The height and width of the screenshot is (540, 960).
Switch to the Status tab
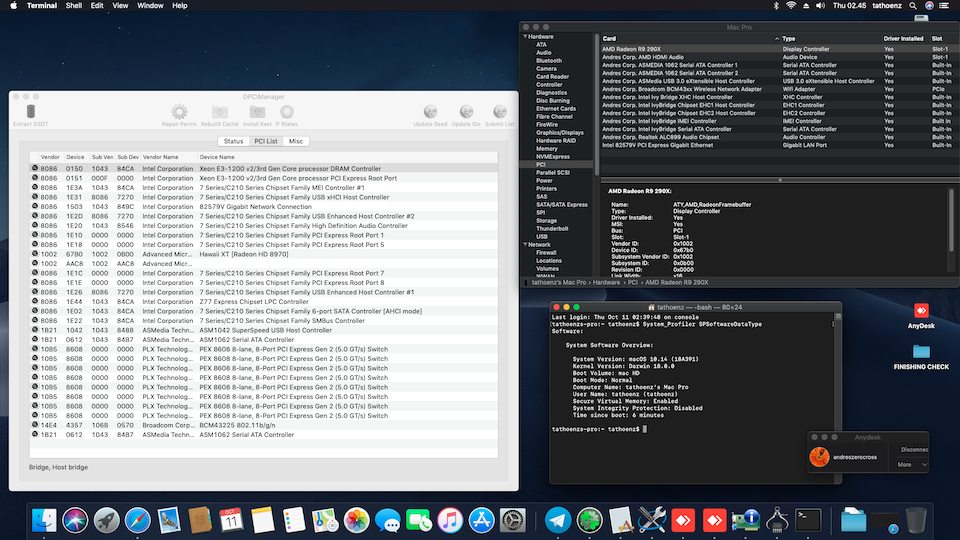233,141
